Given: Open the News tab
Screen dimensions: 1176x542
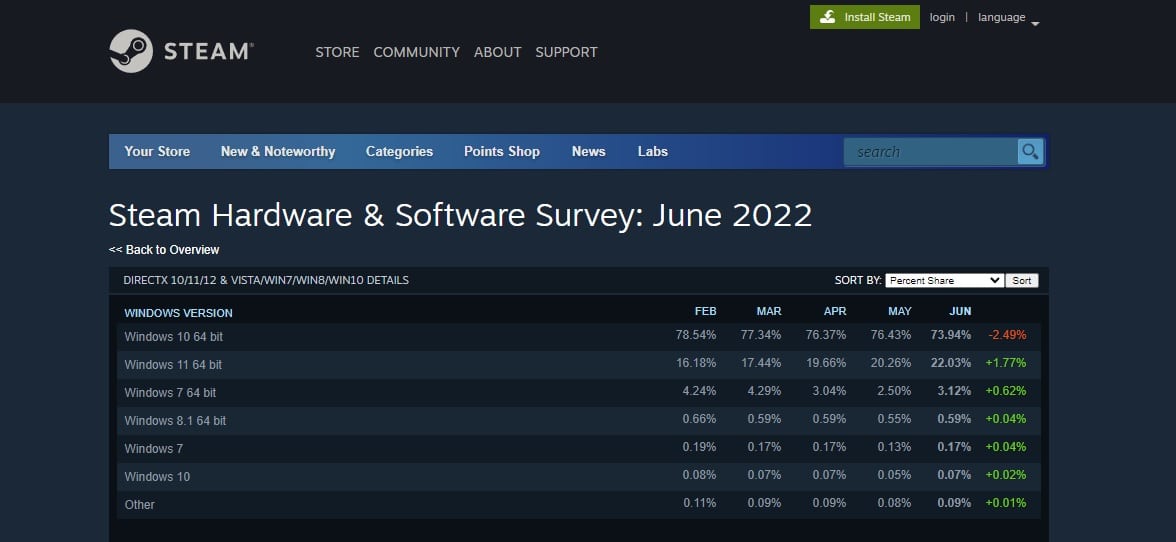Looking at the screenshot, I should (589, 151).
